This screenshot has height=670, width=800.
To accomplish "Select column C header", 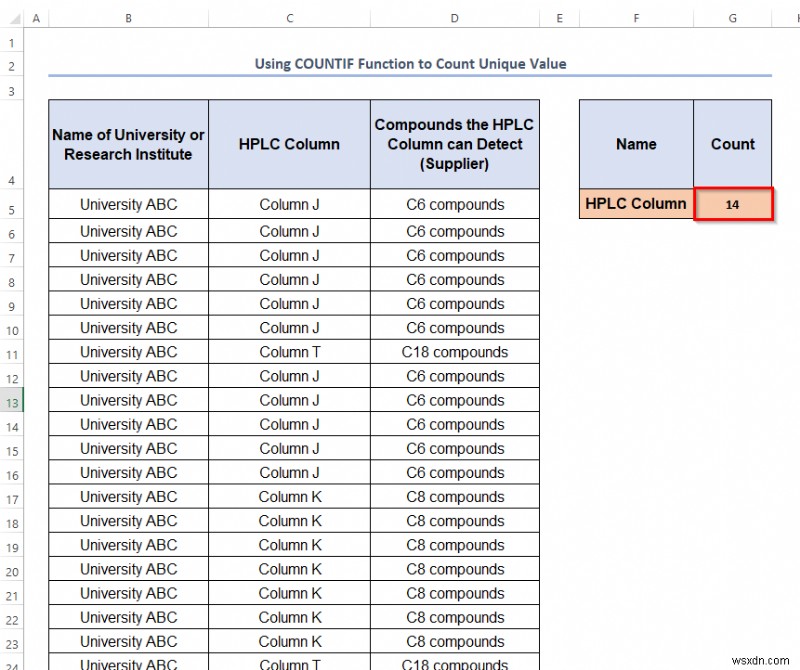I will pyautogui.click(x=289, y=17).
